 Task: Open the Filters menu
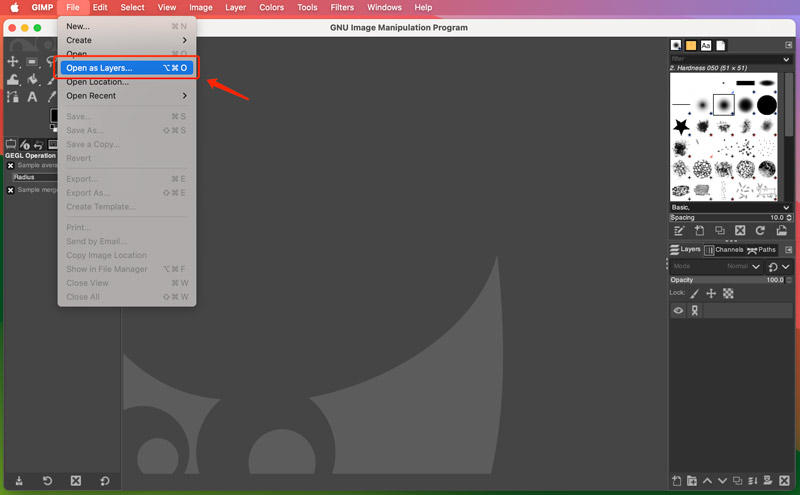342,7
